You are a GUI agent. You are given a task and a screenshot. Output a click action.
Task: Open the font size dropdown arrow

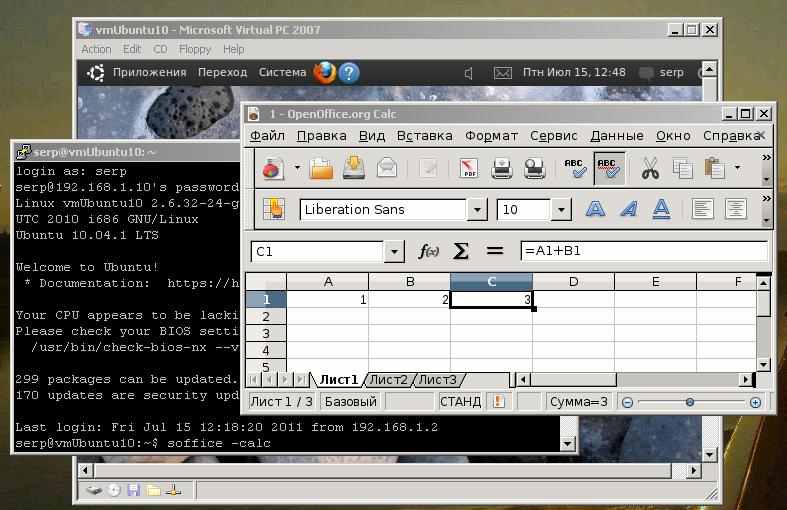(561, 209)
